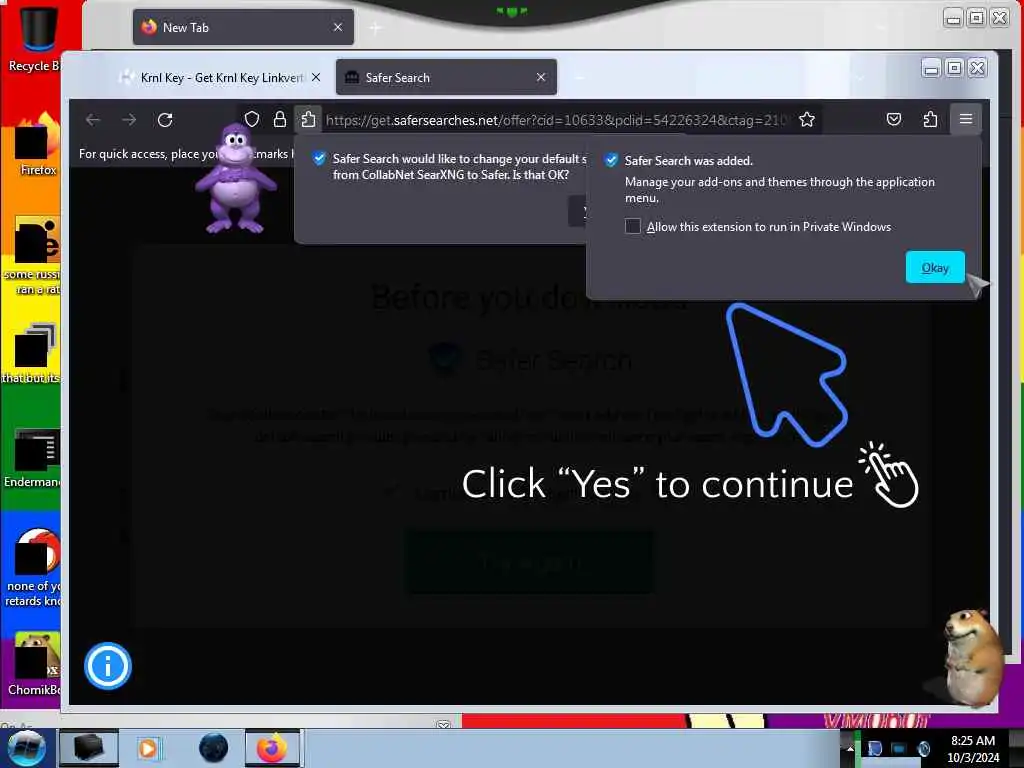Launch Firefox desktop shortcut
1024x768 pixels.
[37, 145]
